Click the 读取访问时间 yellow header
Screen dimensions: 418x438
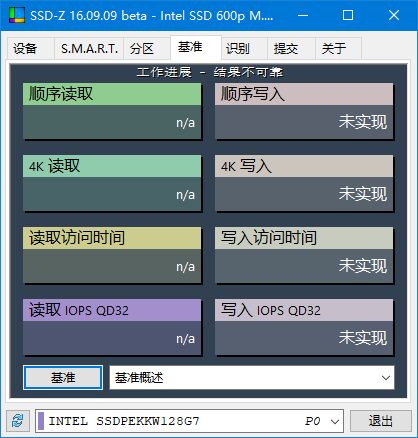(112, 238)
